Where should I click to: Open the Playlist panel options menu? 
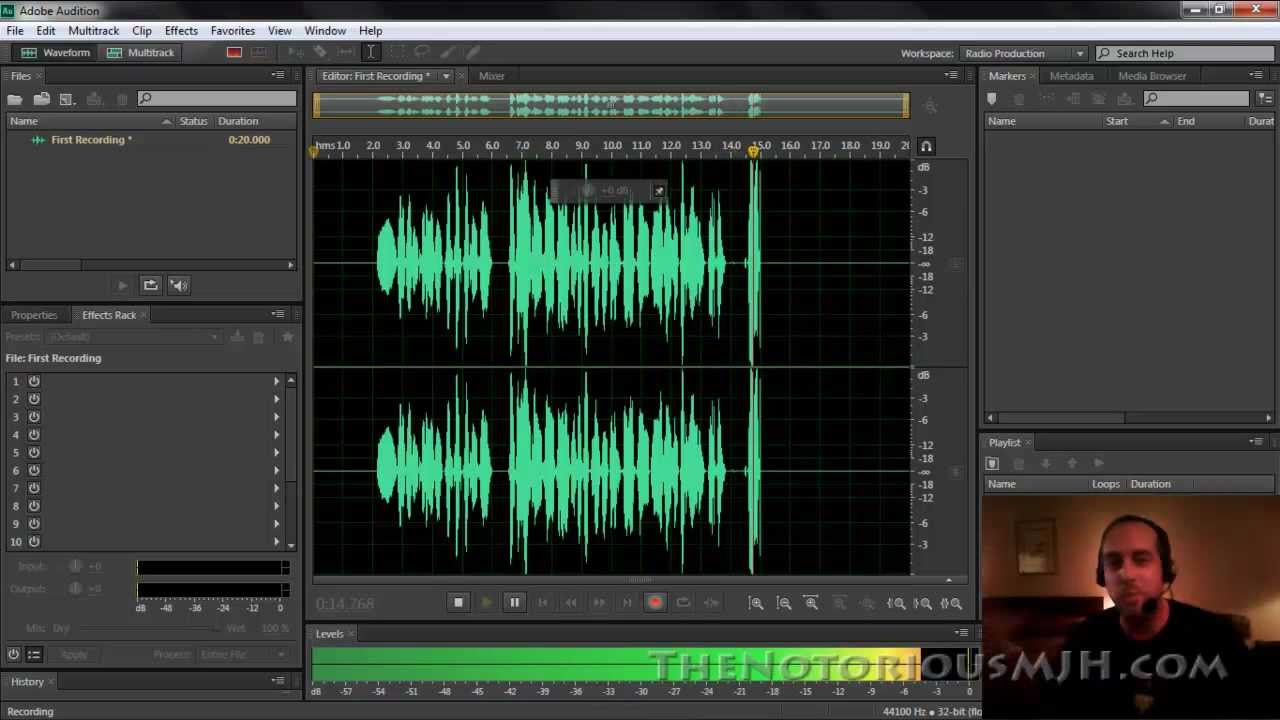(1256, 442)
